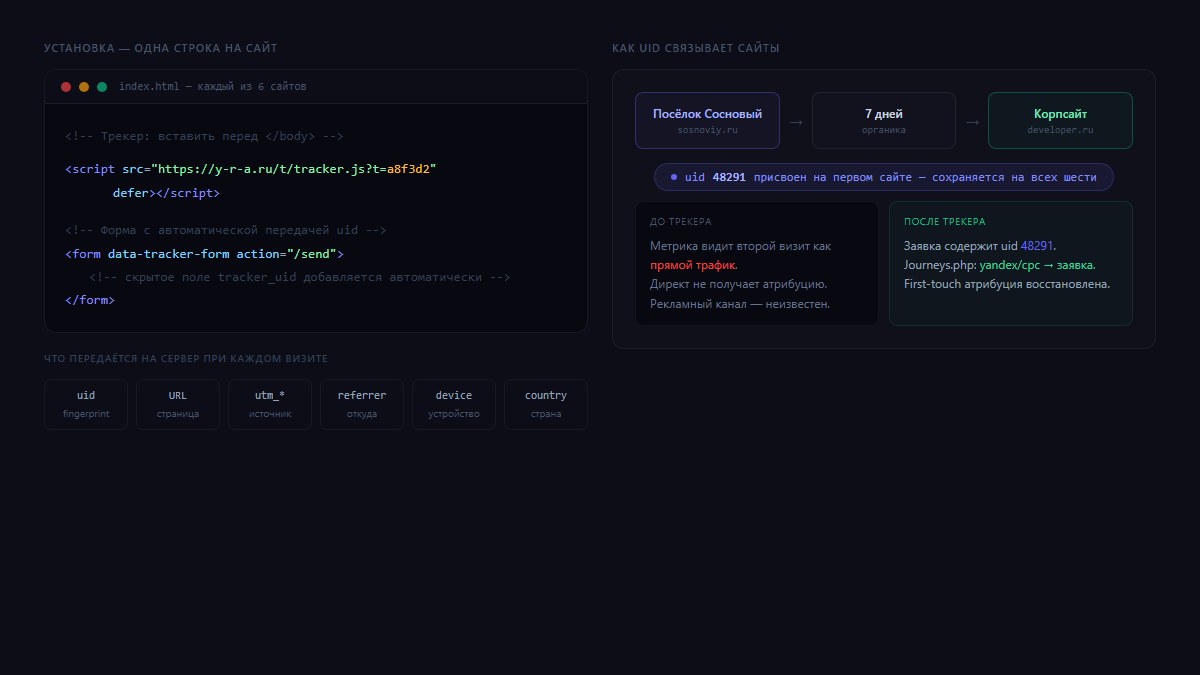Click the Как UID связывает сайты heading
This screenshot has width=1200, height=675.
[x=696, y=48]
